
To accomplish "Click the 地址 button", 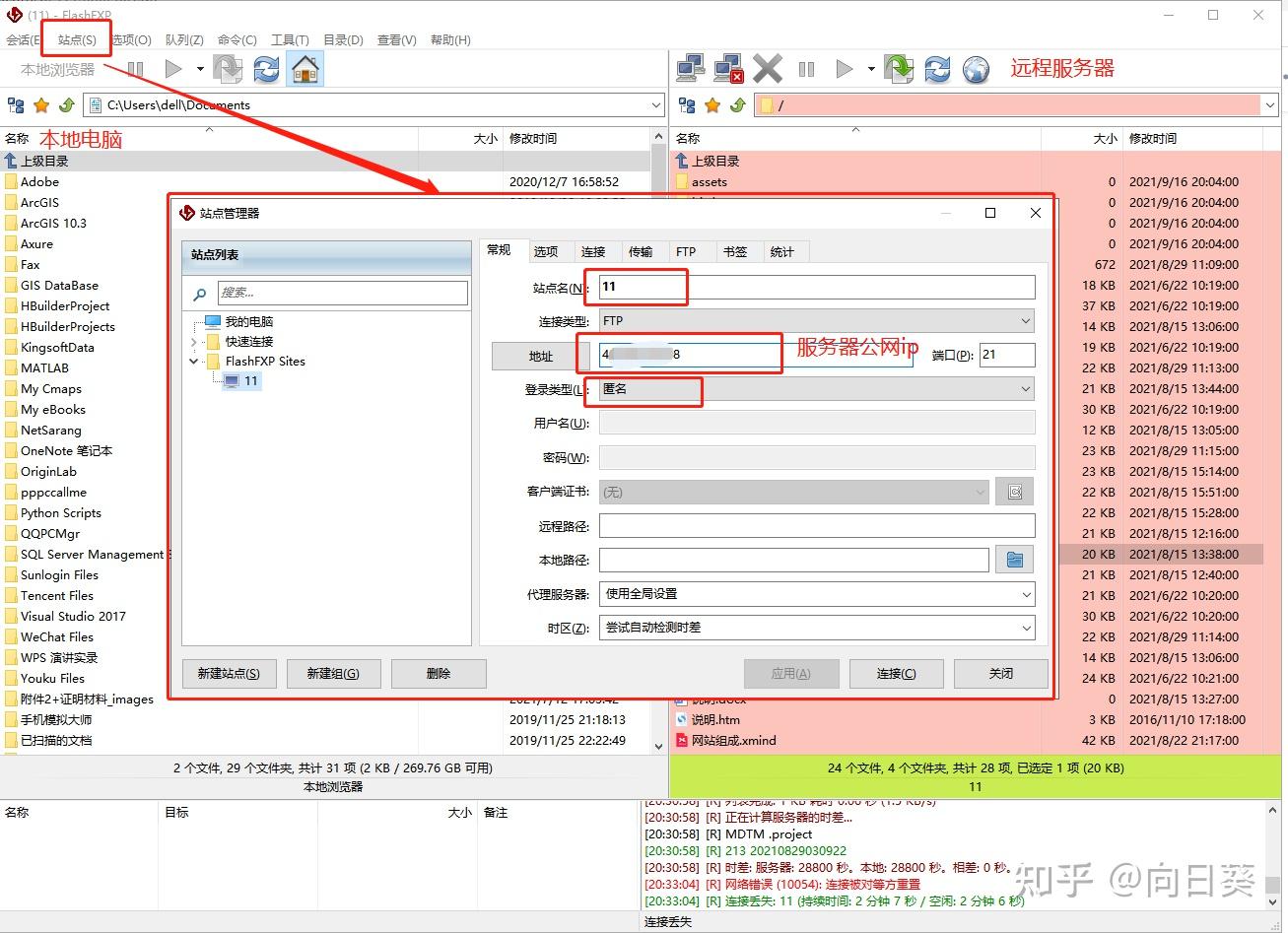I will [x=540, y=356].
